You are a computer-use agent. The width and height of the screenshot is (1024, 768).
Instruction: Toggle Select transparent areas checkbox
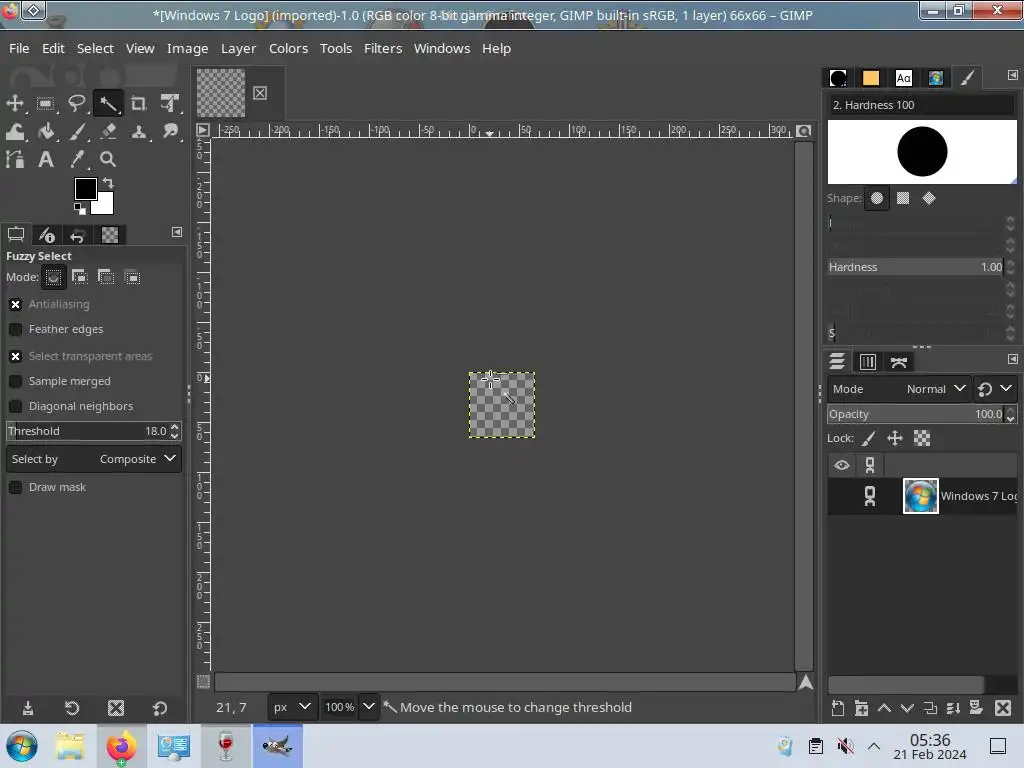click(x=16, y=356)
